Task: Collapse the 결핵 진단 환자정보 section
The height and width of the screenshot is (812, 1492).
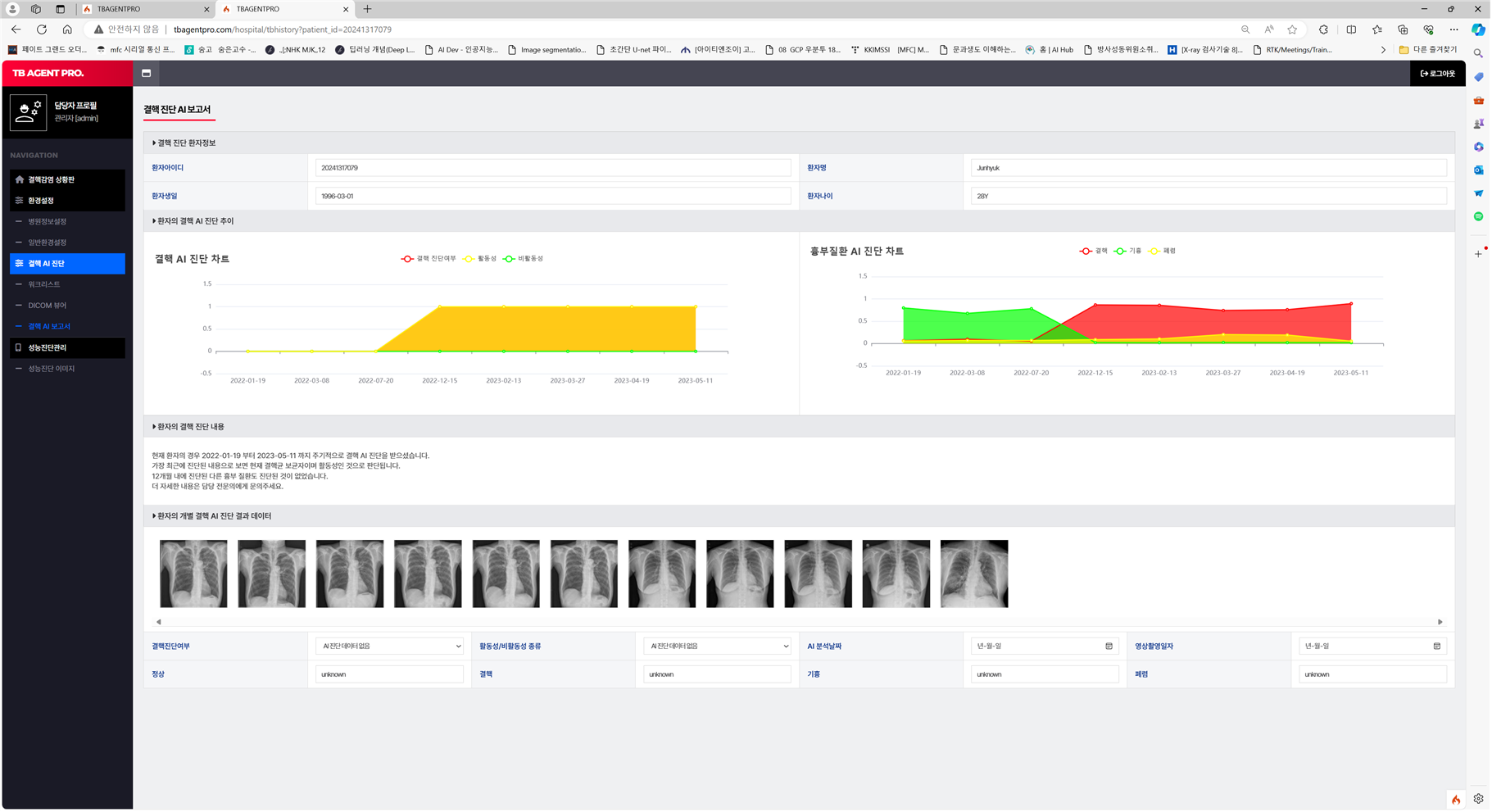Action: [x=184, y=143]
